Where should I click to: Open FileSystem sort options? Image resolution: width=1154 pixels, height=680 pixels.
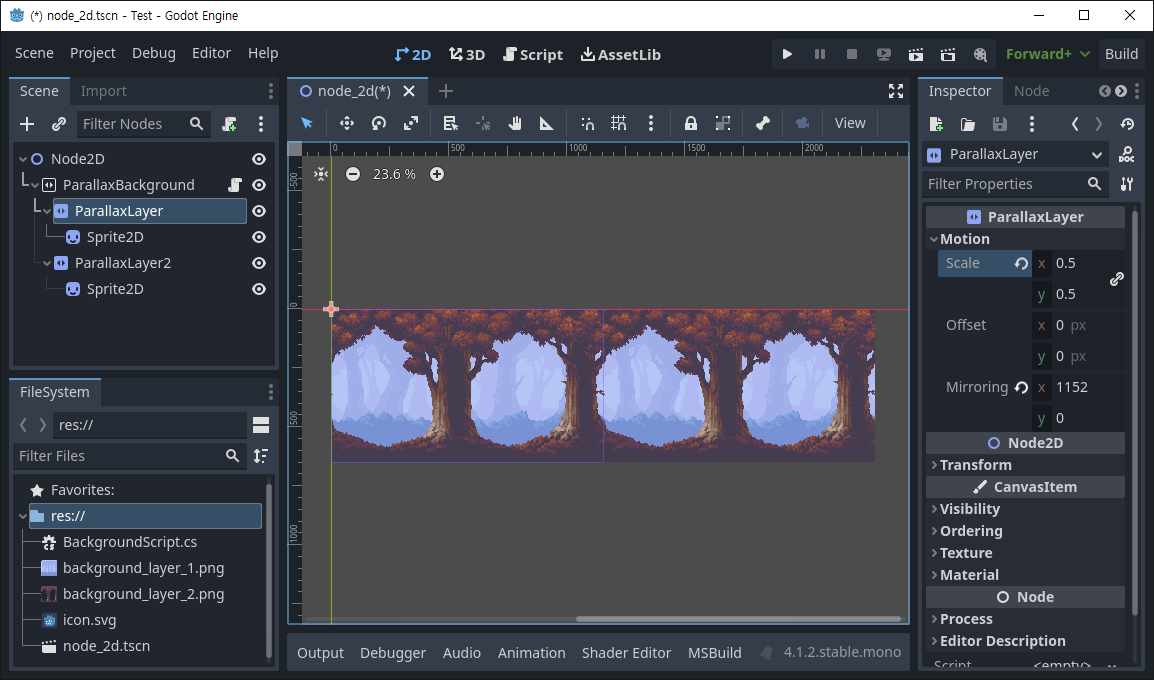[261, 456]
